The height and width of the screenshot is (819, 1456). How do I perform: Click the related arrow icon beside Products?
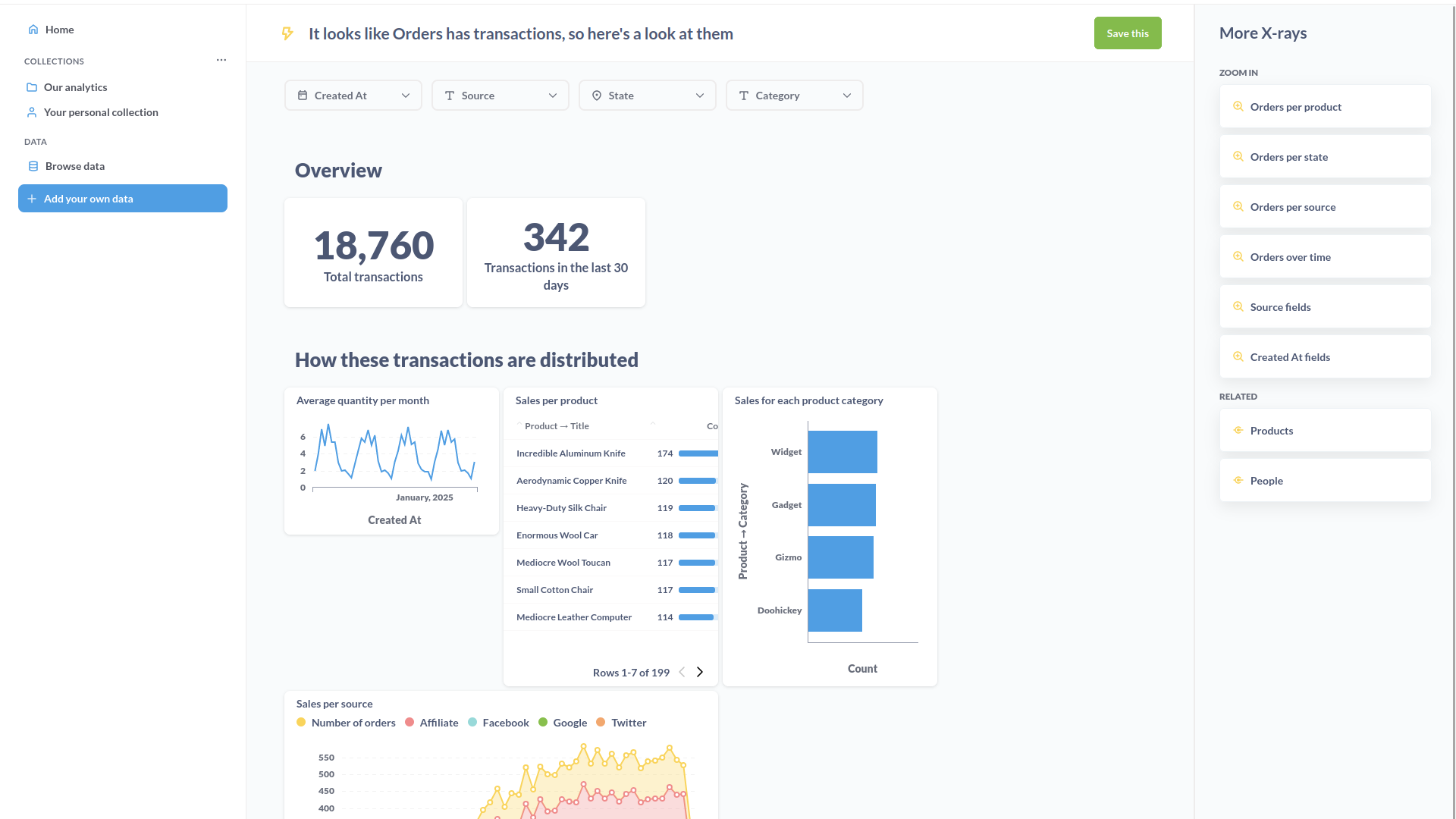pos(1238,431)
